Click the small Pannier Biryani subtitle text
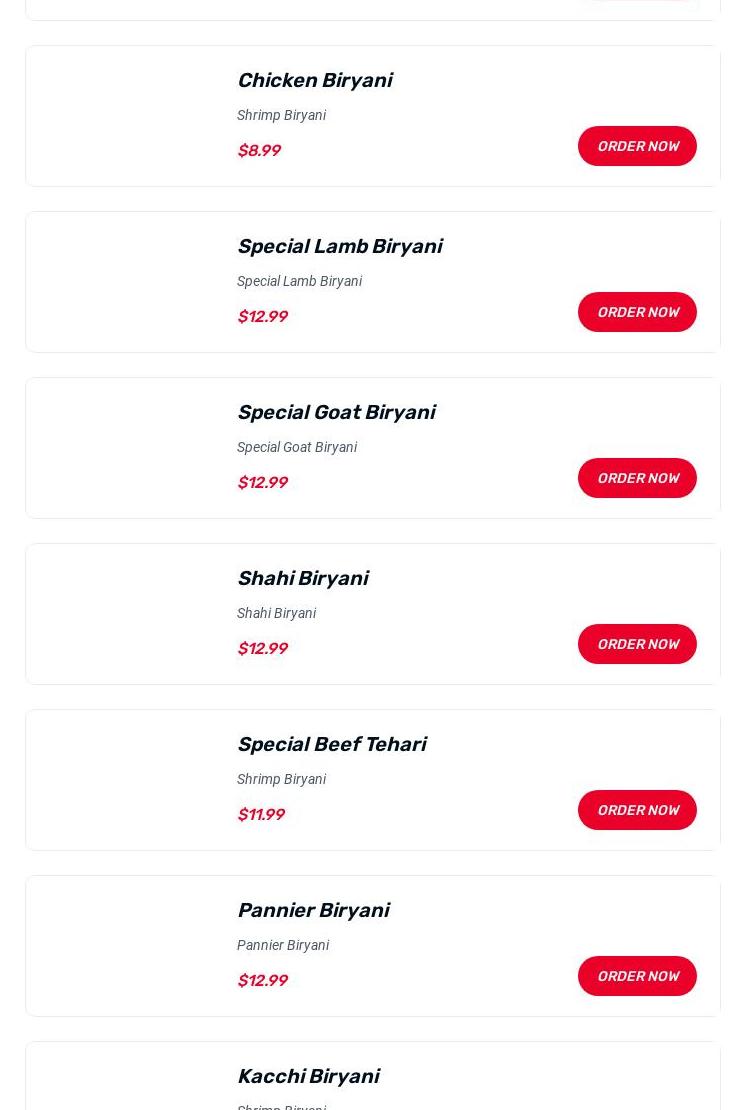 [x=283, y=945]
